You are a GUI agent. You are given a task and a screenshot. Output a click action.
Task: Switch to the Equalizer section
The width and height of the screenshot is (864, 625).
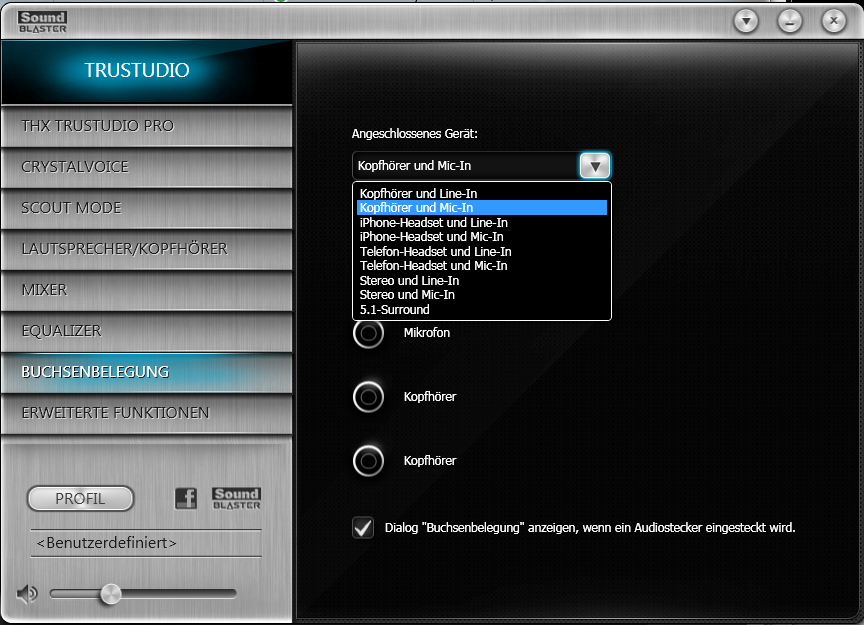coord(147,331)
